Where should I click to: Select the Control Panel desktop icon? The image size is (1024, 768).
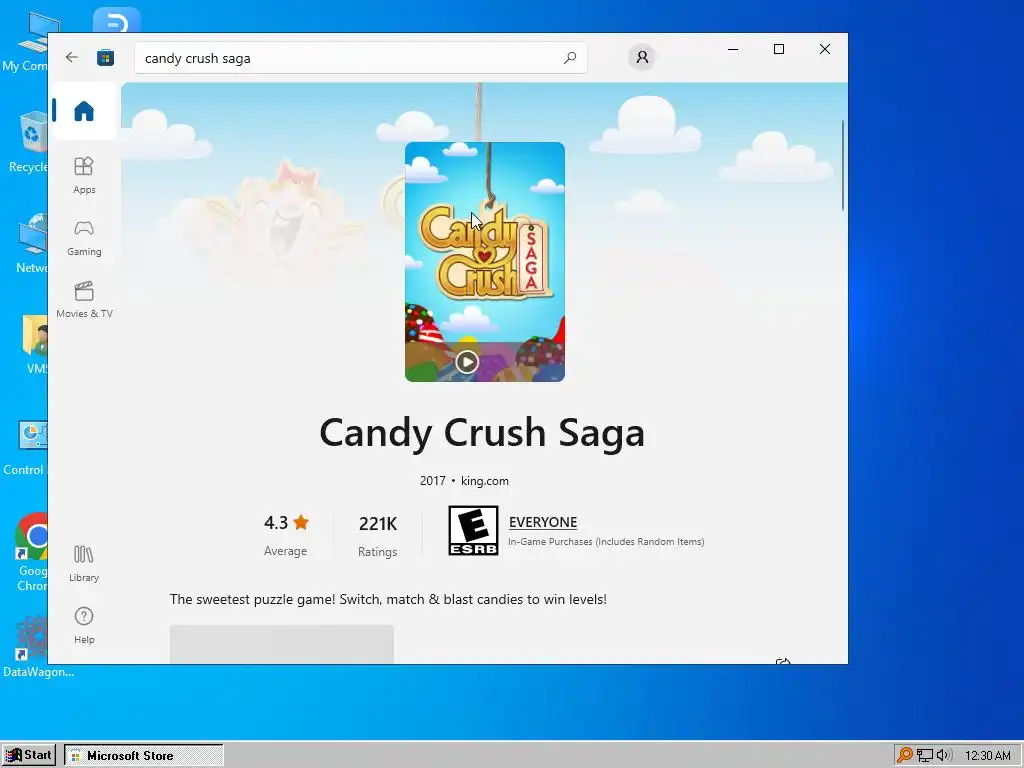[26, 449]
